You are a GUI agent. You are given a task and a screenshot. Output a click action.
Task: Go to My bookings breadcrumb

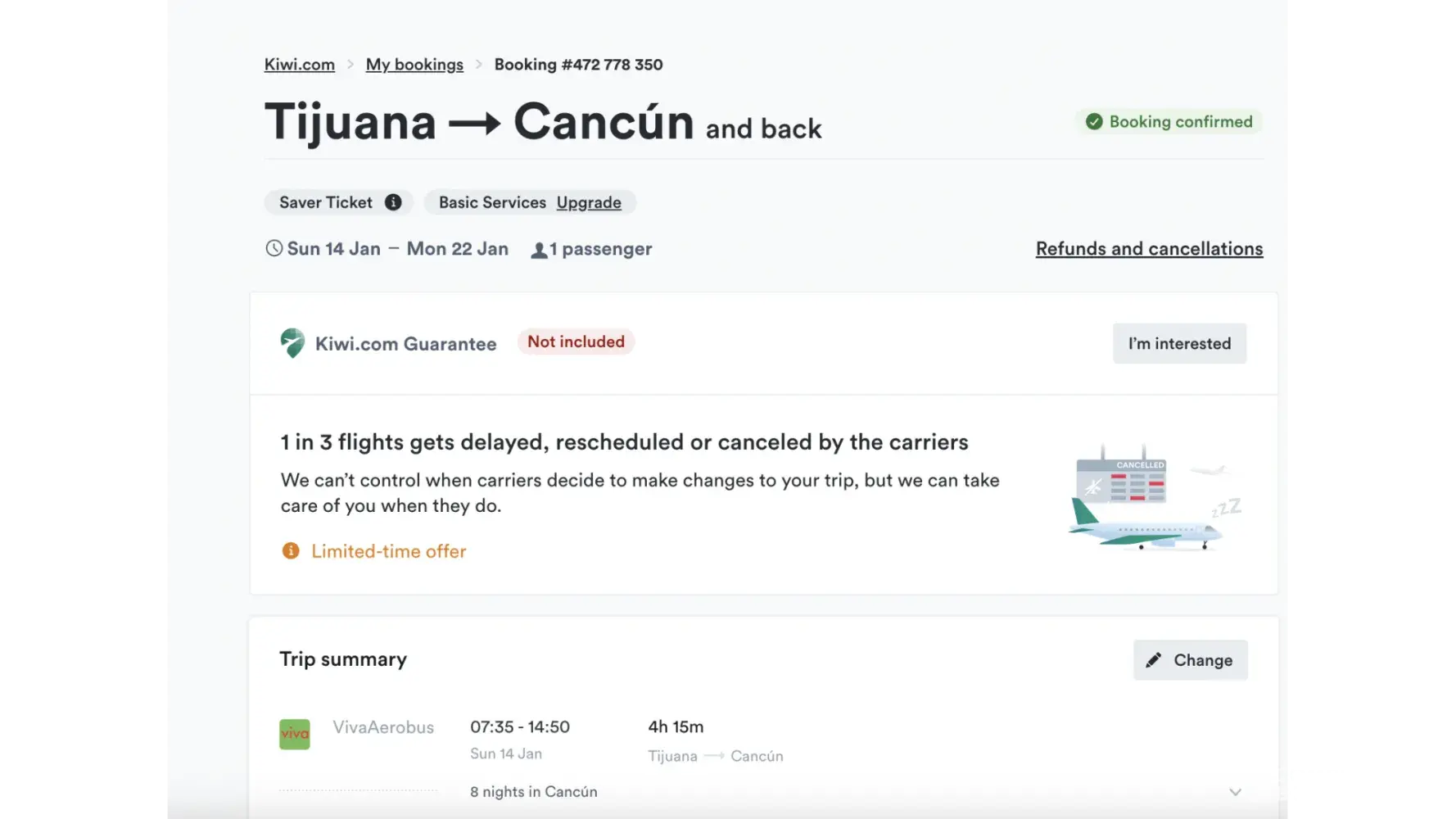pyautogui.click(x=414, y=65)
